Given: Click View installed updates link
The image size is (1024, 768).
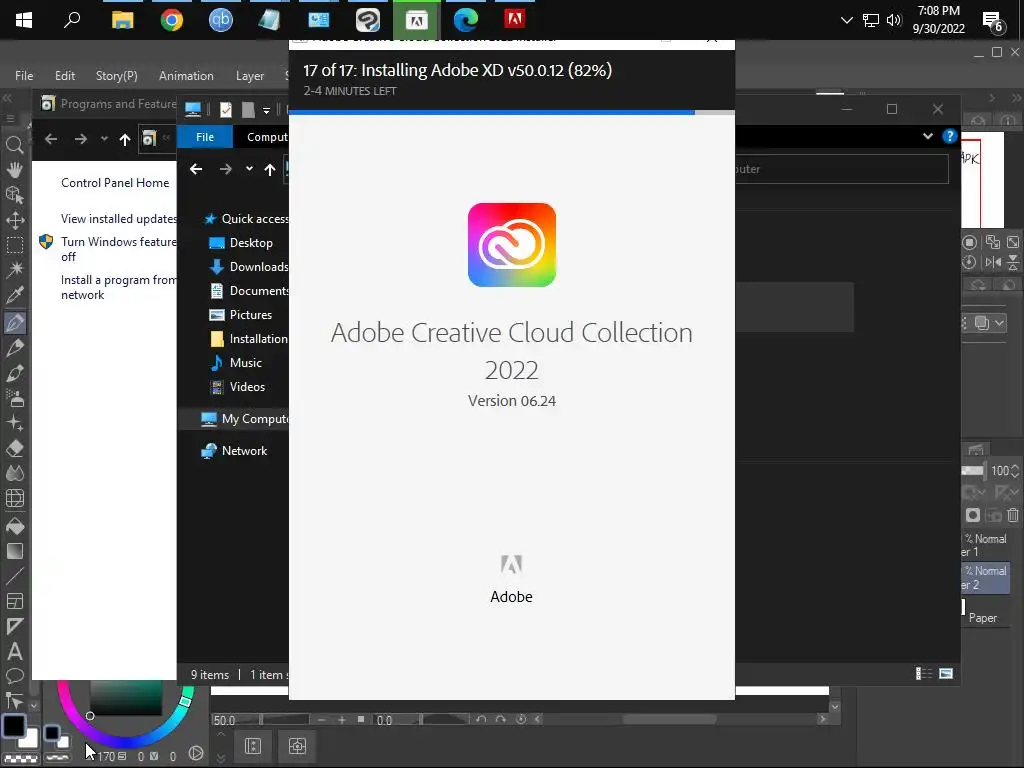Looking at the screenshot, I should tap(119, 219).
